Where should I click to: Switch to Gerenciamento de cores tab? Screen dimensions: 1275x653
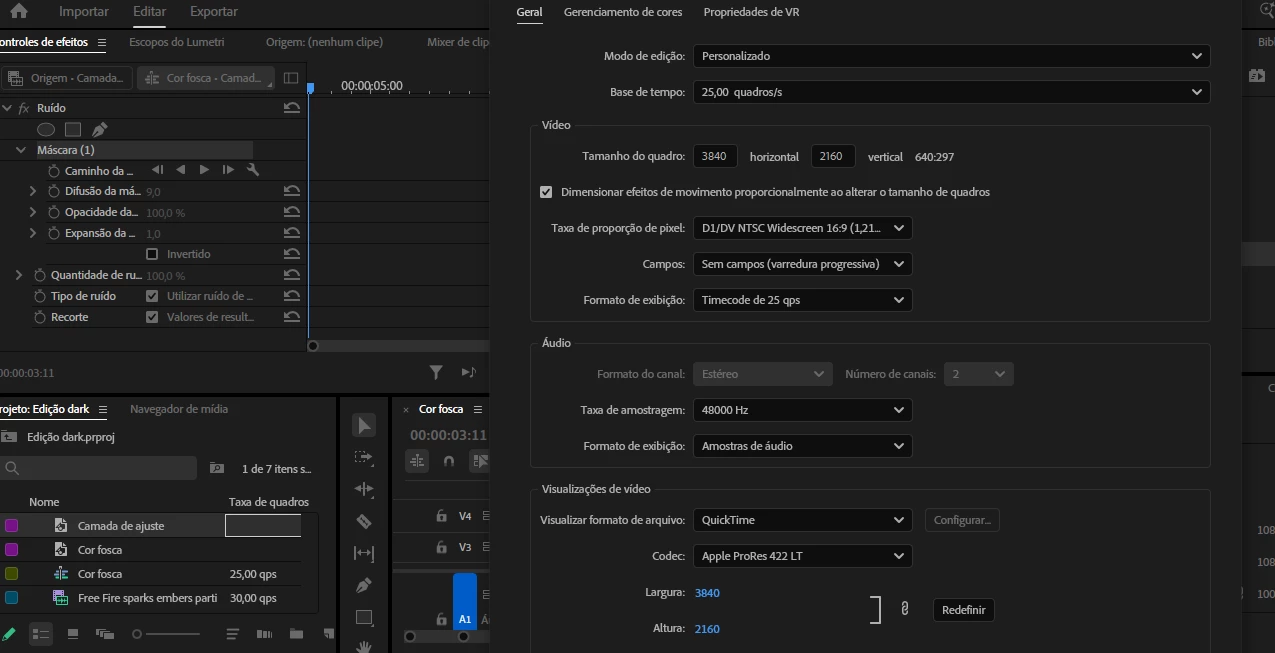pos(623,12)
